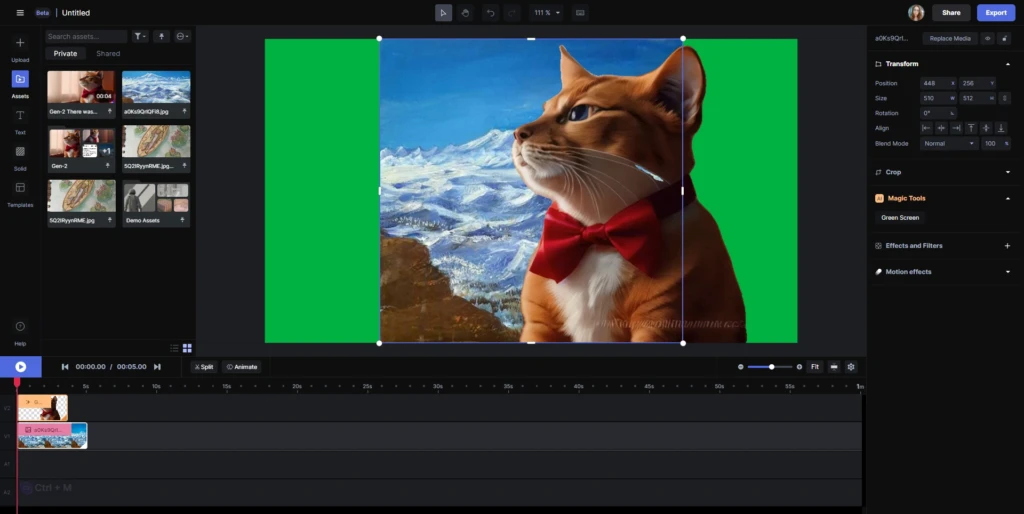Activate the hand pan tool
The width and height of the screenshot is (1024, 514).
click(x=465, y=12)
